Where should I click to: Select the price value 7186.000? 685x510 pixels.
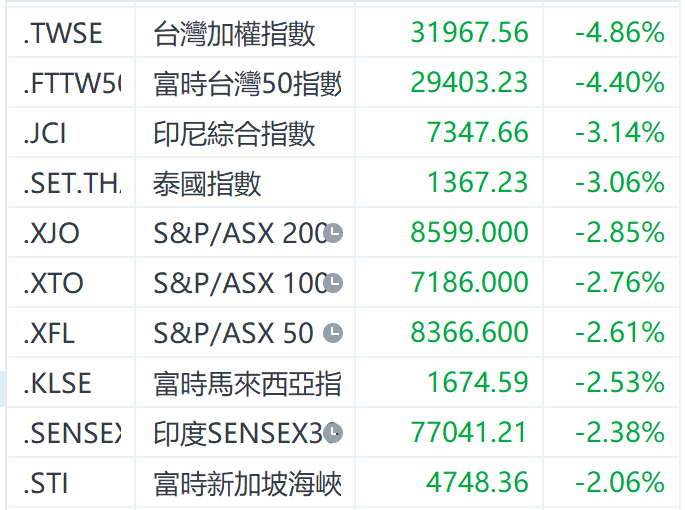469,283
